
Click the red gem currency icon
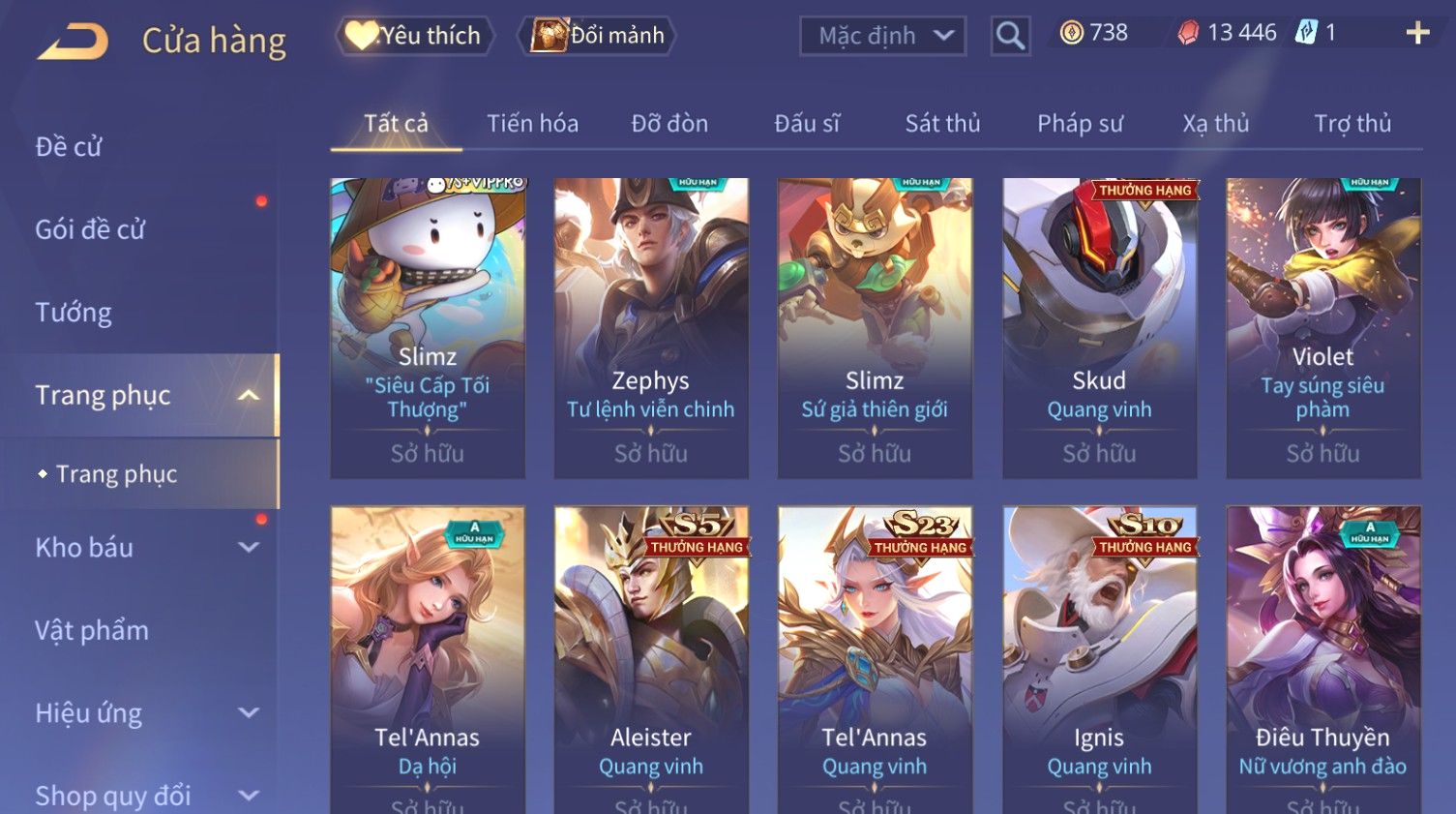[1188, 33]
